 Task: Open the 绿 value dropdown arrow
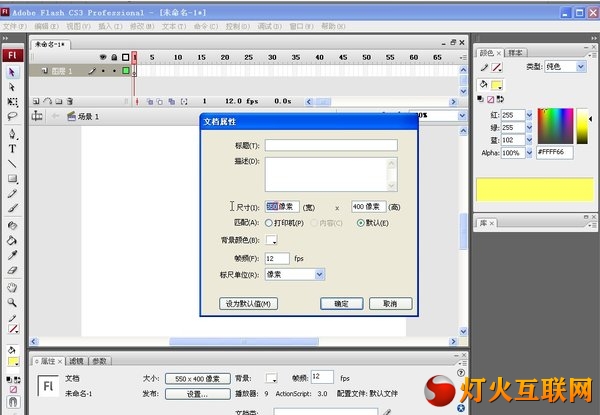click(529, 128)
